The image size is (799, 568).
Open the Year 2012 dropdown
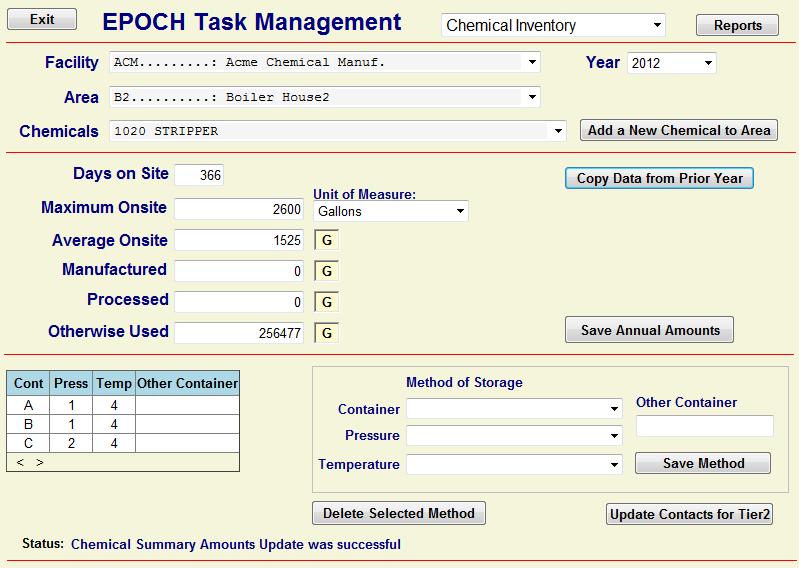point(671,63)
